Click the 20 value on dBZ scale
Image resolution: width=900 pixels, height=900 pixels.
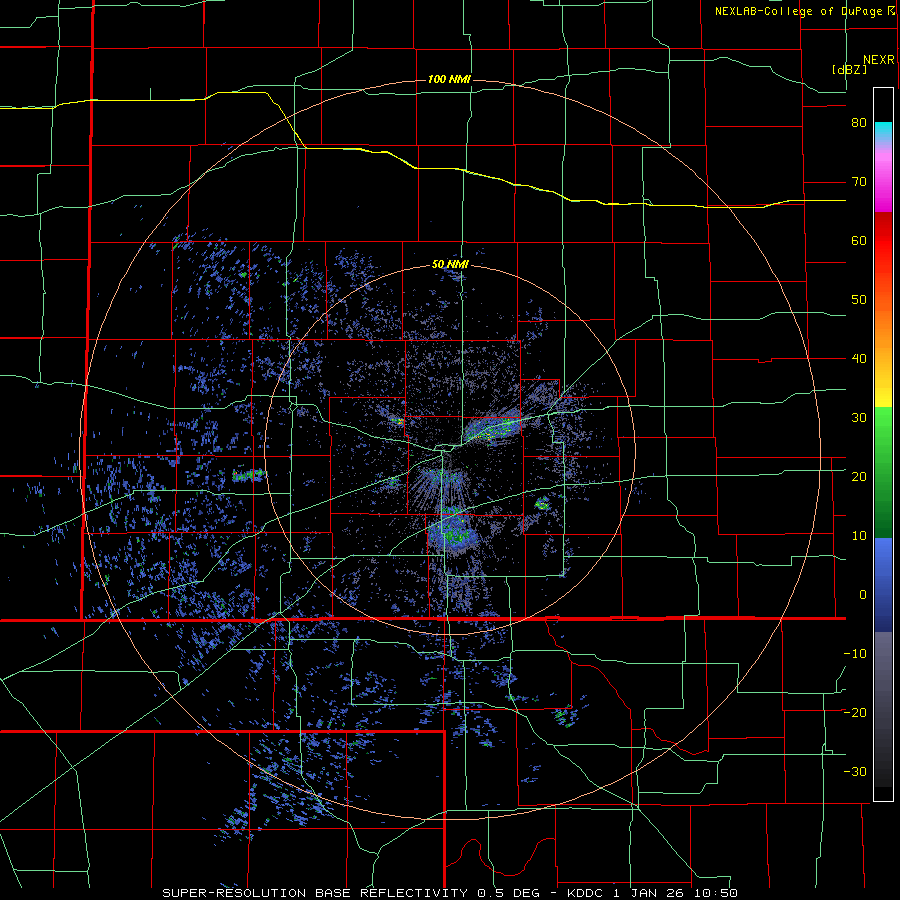click(x=859, y=477)
